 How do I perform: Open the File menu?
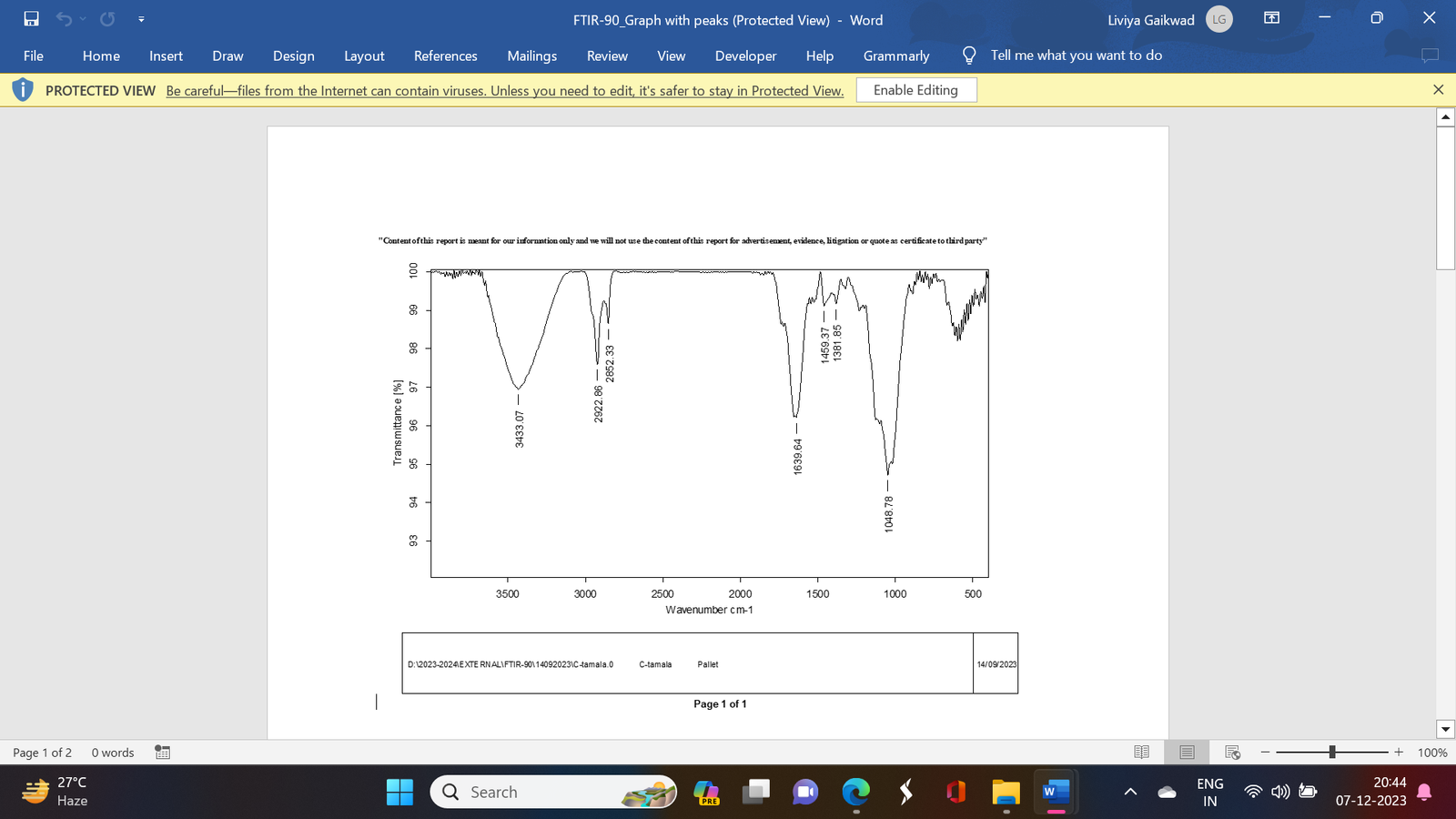[34, 56]
